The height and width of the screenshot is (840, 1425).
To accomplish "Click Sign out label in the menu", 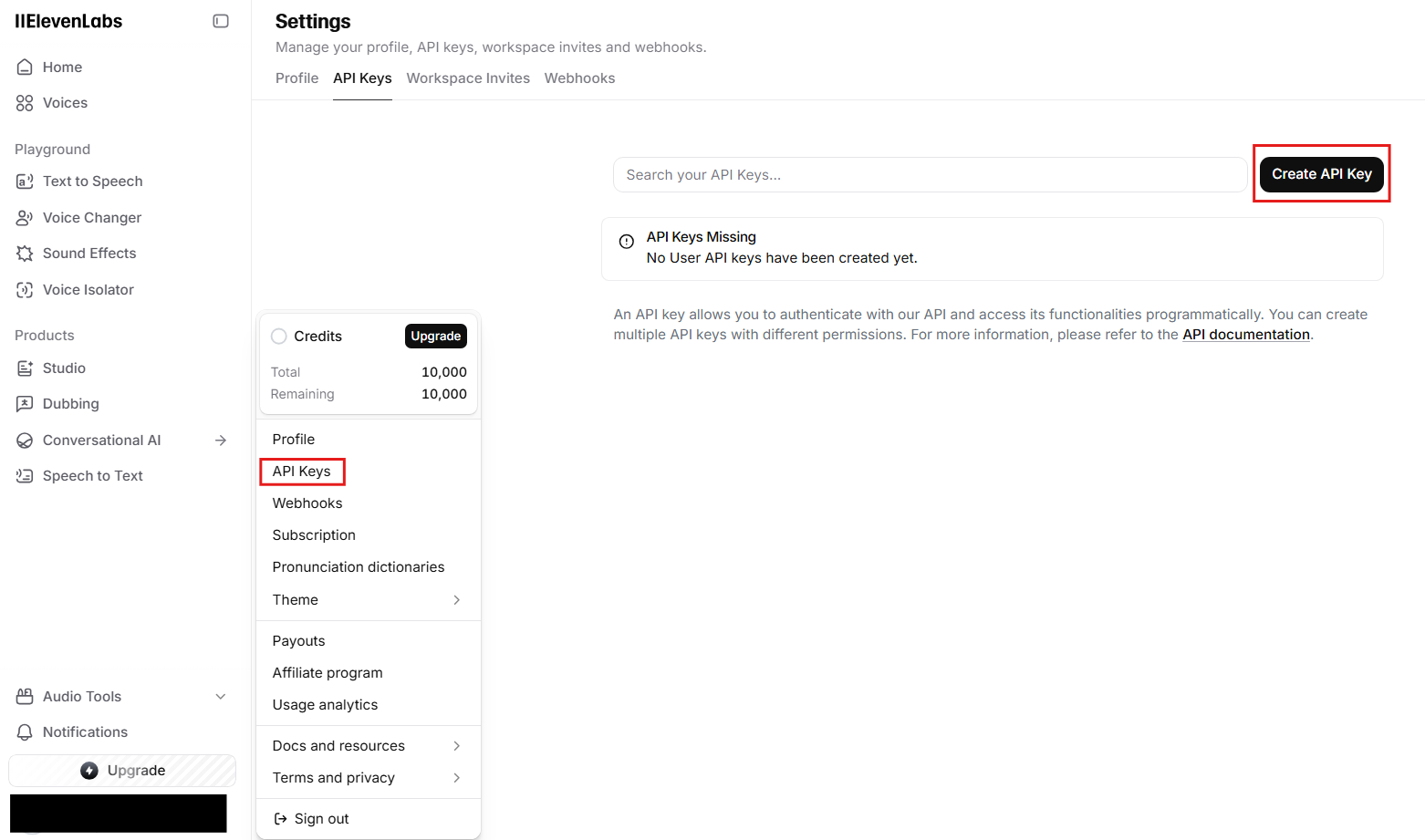I will click(x=322, y=819).
